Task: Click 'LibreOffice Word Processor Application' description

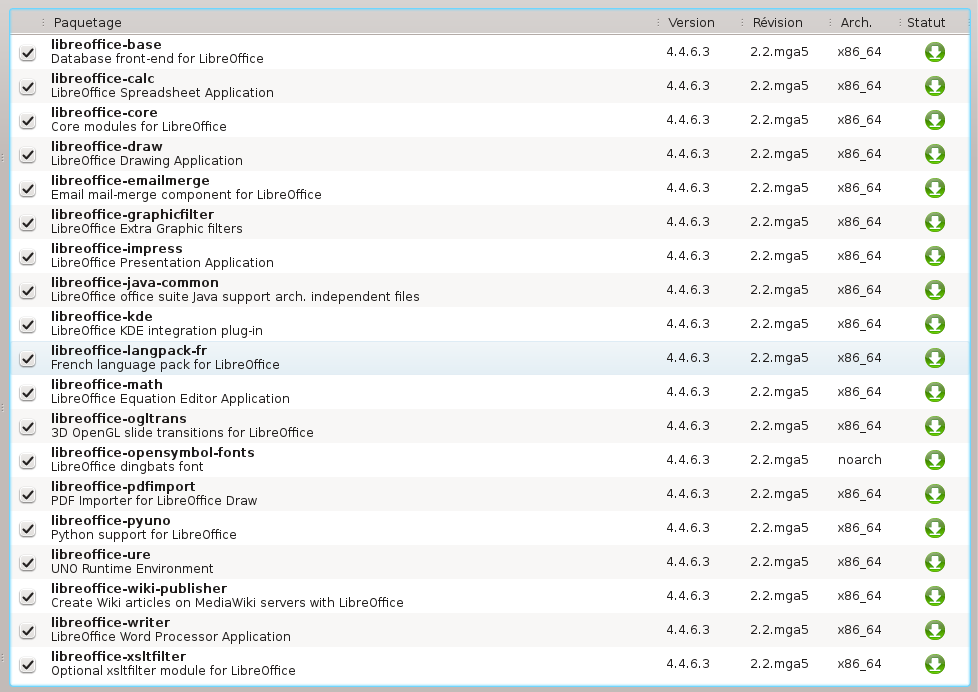Action: pos(170,636)
